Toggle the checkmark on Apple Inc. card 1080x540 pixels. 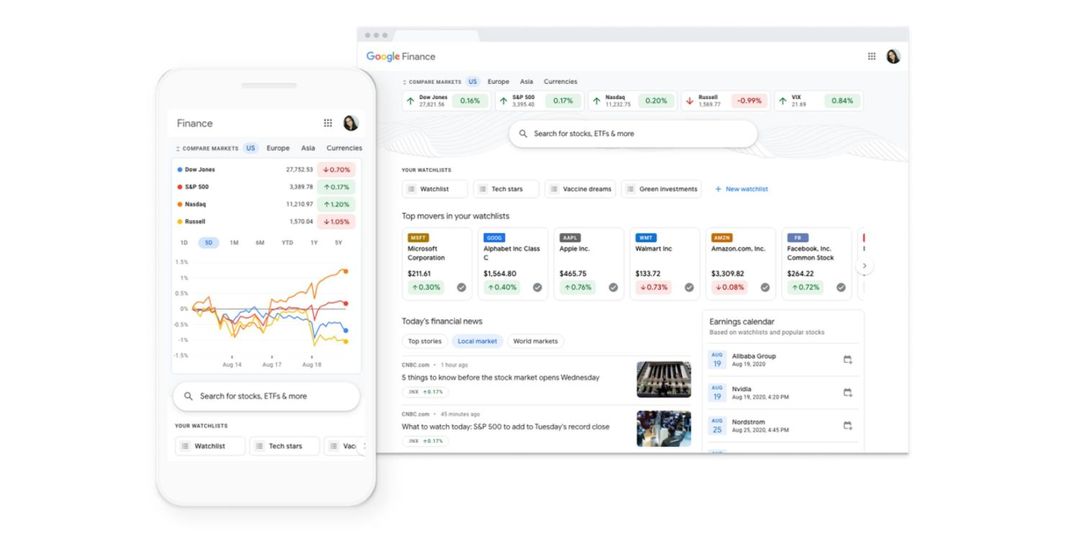tap(613, 287)
